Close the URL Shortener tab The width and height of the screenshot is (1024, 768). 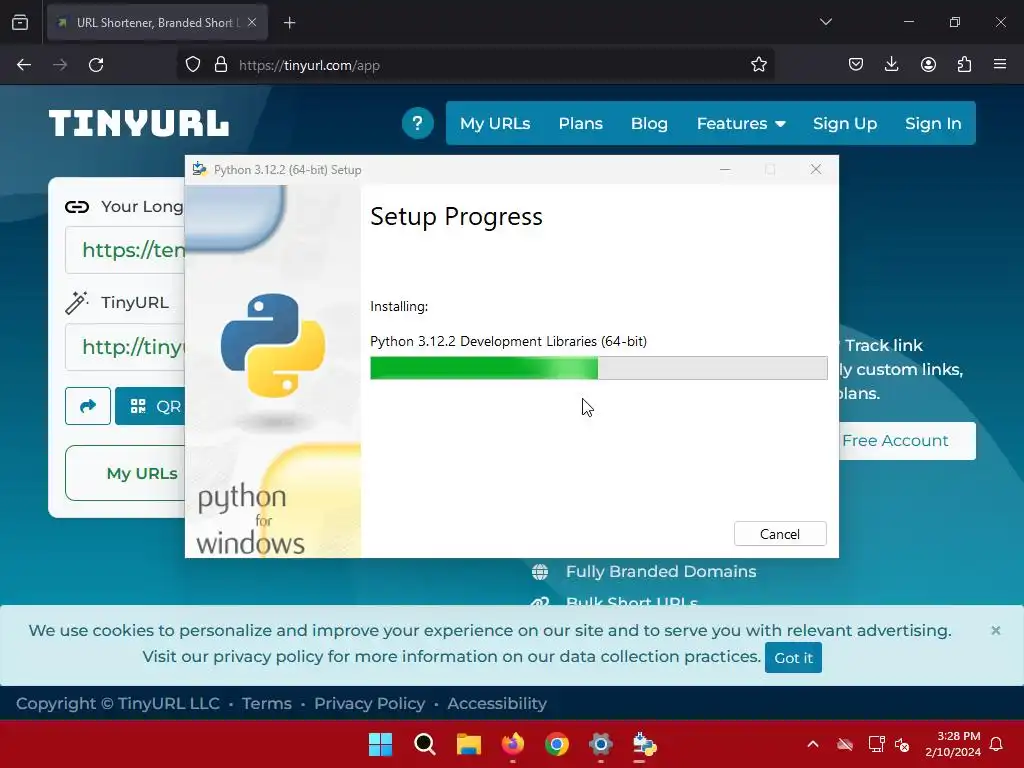click(252, 22)
